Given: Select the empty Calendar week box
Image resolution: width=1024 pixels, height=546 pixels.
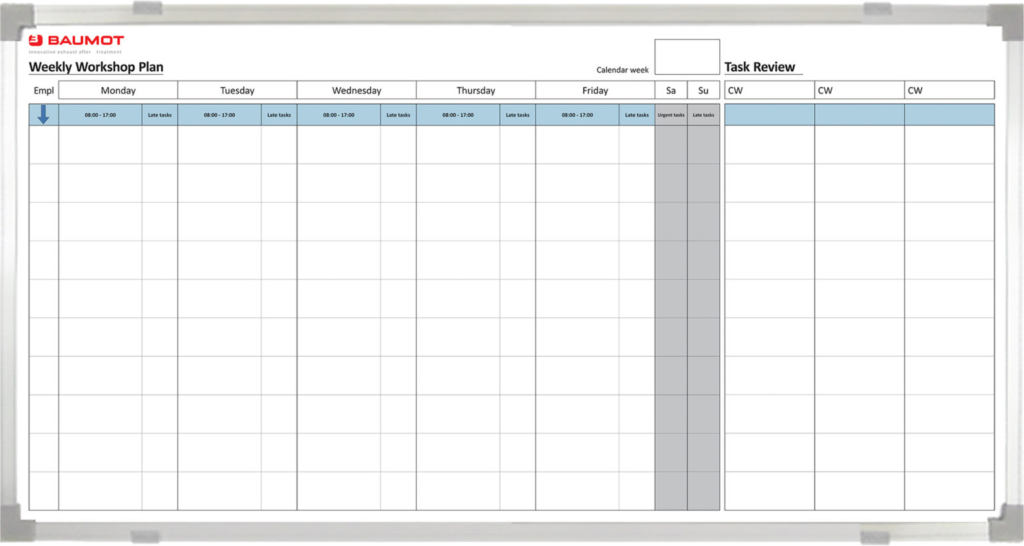Looking at the screenshot, I should tap(686, 57).
